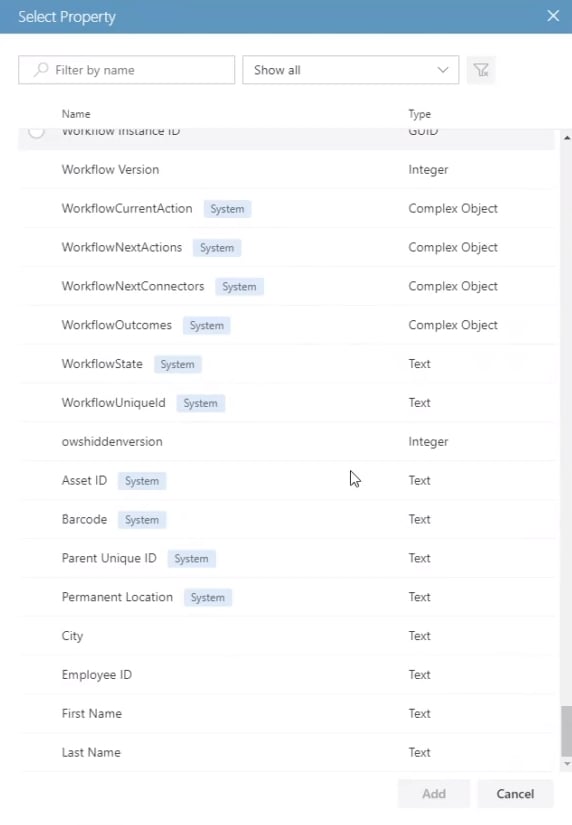572x825 pixels.
Task: Sort by the Name column header
Action: point(76,114)
